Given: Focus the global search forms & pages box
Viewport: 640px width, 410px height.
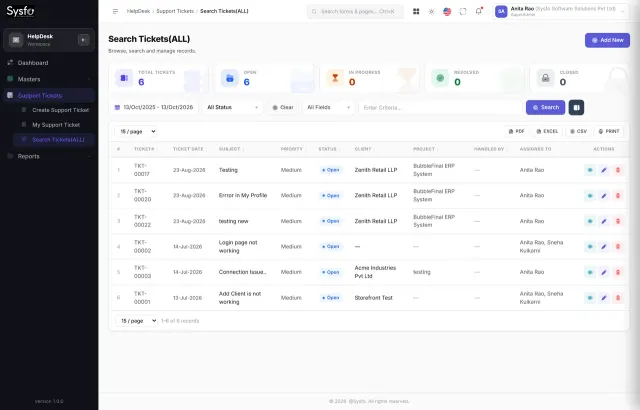Looking at the screenshot, I should coord(355,11).
